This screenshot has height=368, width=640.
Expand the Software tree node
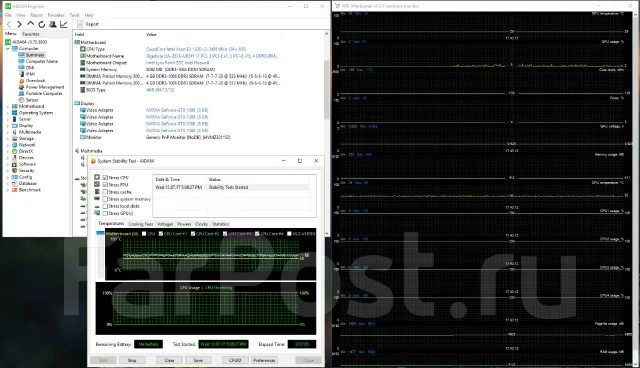[8, 164]
